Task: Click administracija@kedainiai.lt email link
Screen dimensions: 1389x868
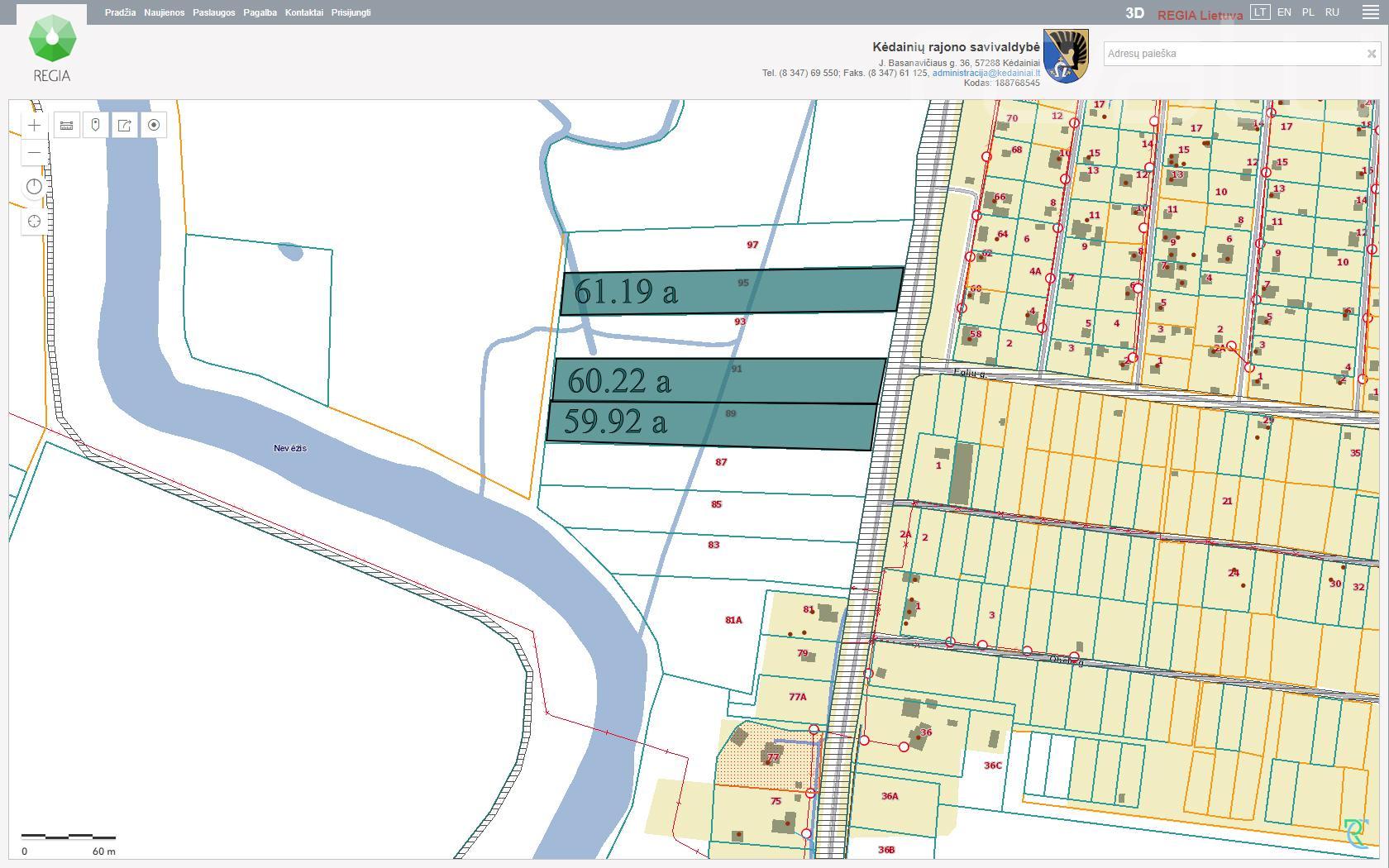Action: 986,73
